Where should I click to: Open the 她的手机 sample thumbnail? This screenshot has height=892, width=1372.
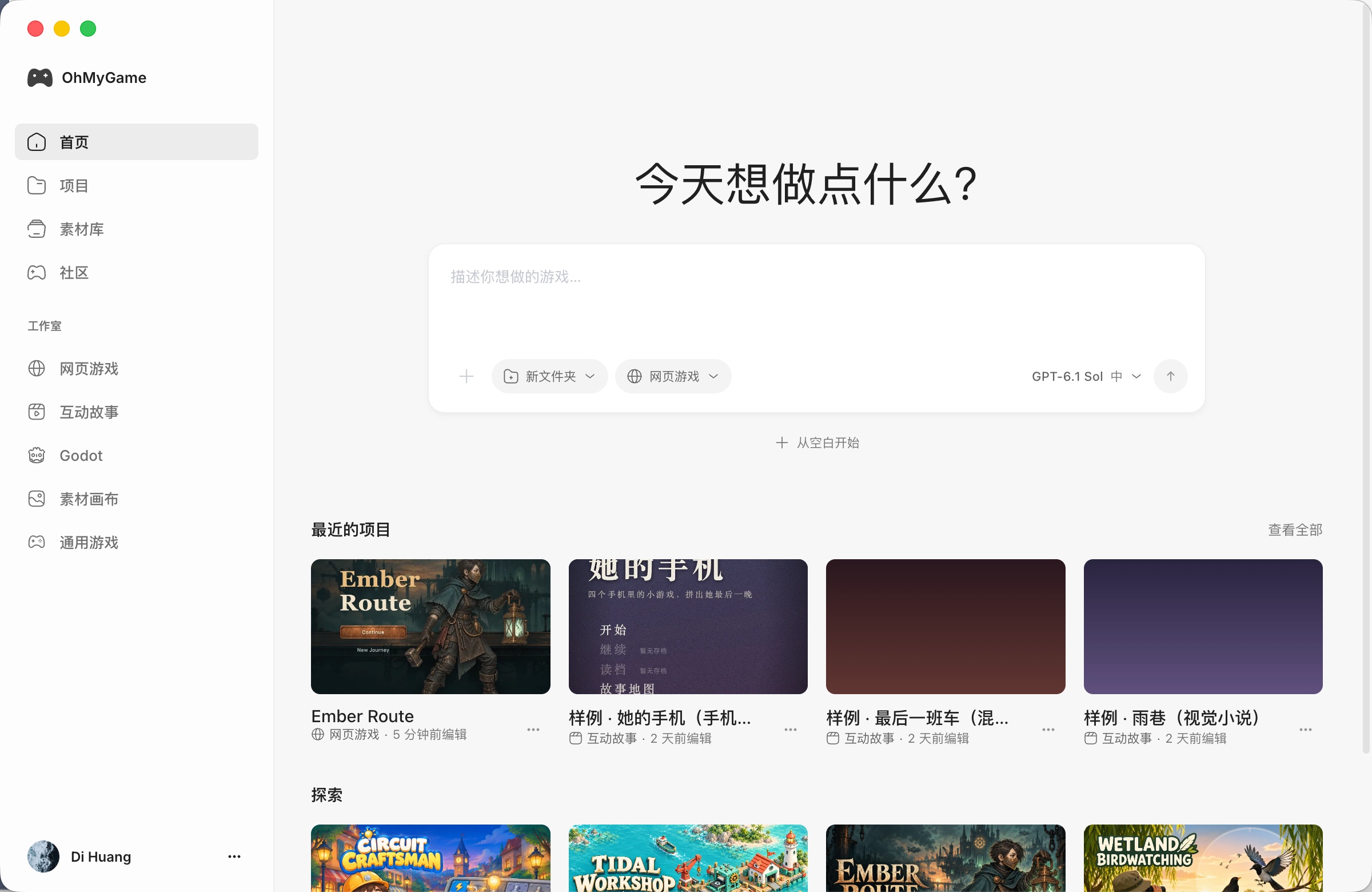click(x=688, y=627)
